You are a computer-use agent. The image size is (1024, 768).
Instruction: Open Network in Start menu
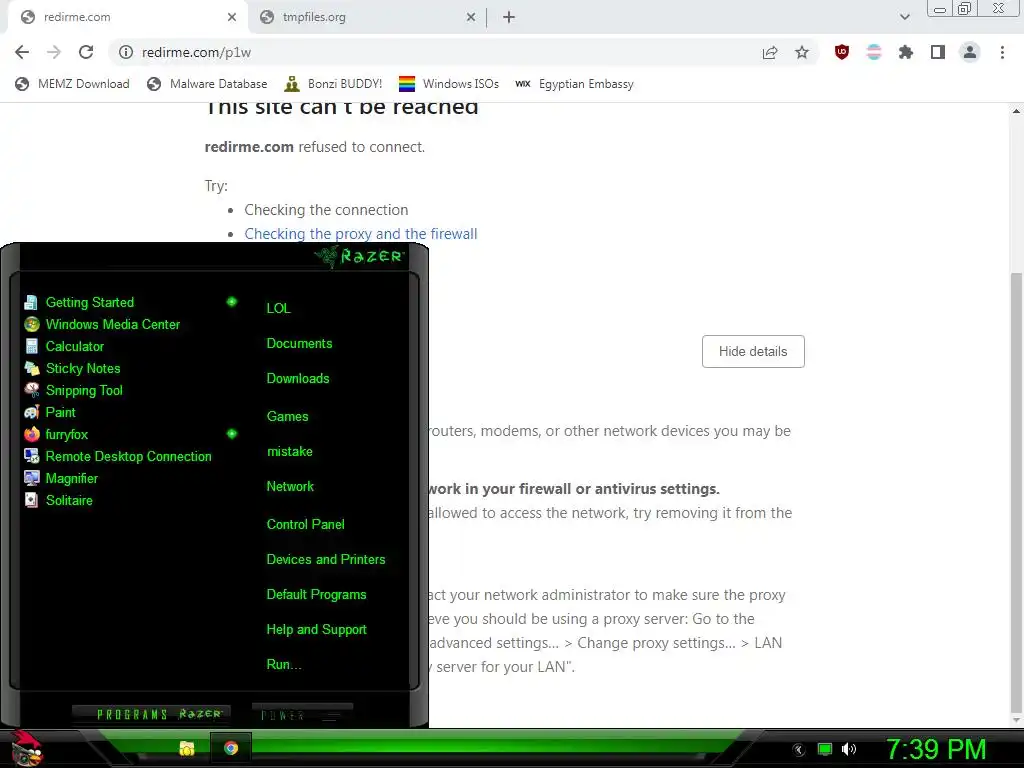pyautogui.click(x=290, y=487)
